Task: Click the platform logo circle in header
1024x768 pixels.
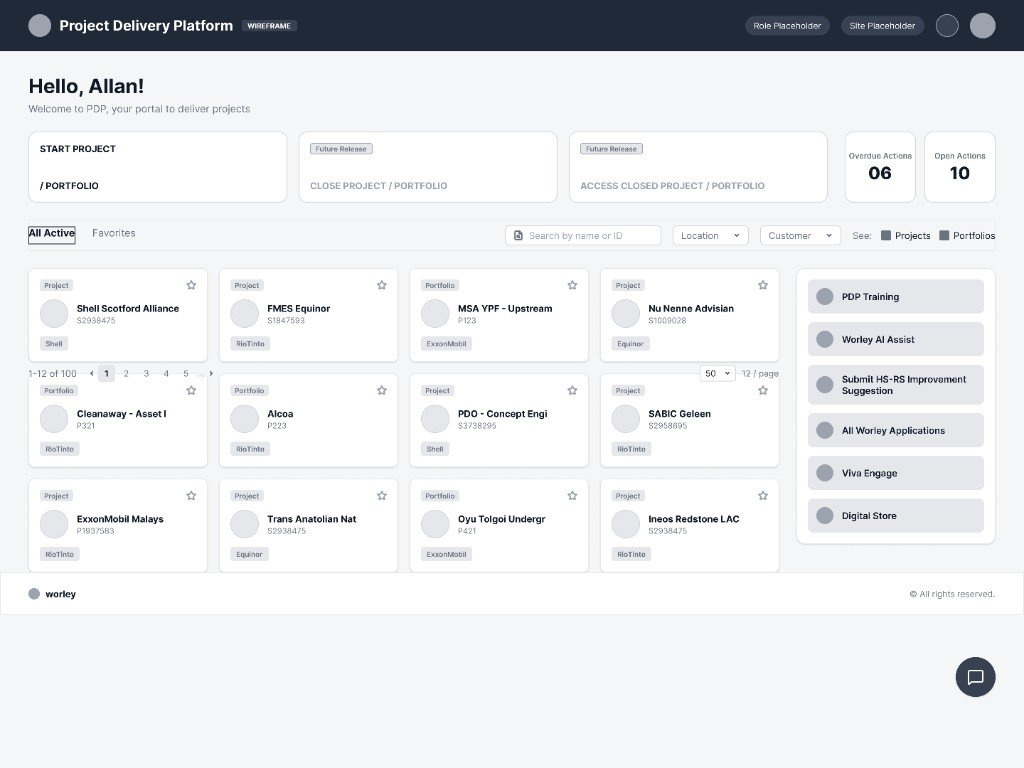Action: tap(40, 25)
